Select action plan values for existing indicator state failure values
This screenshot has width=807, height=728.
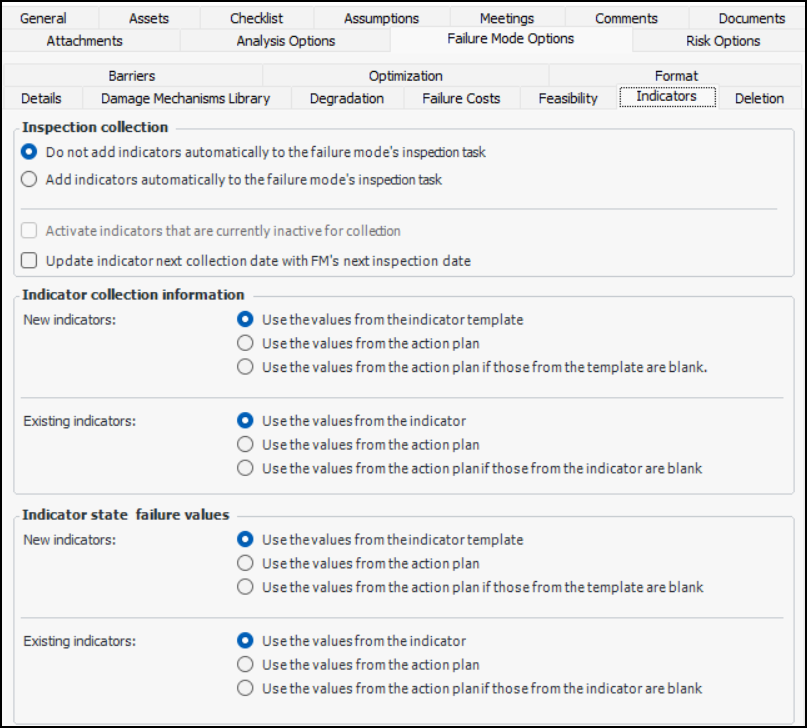coord(245,664)
